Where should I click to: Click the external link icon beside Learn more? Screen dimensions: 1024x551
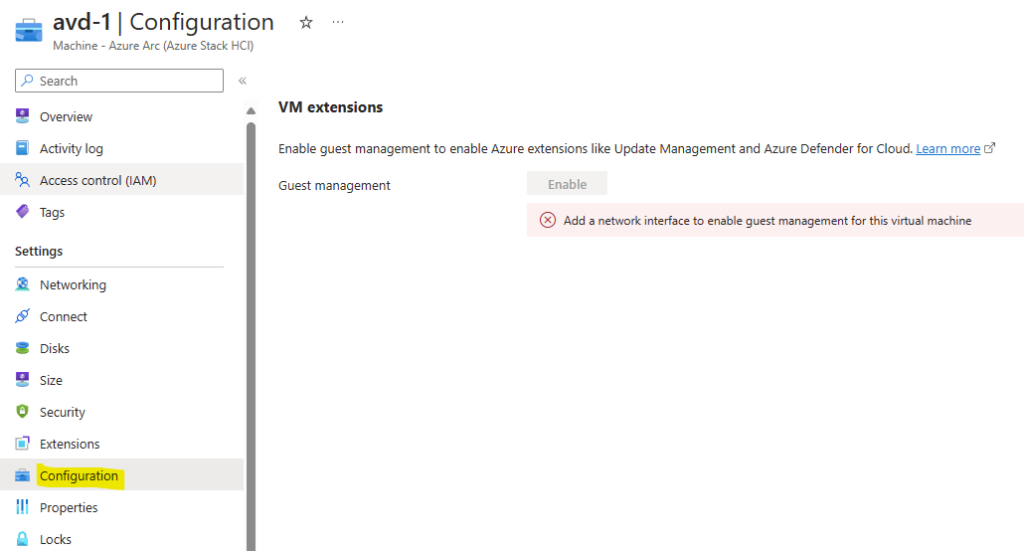point(989,148)
